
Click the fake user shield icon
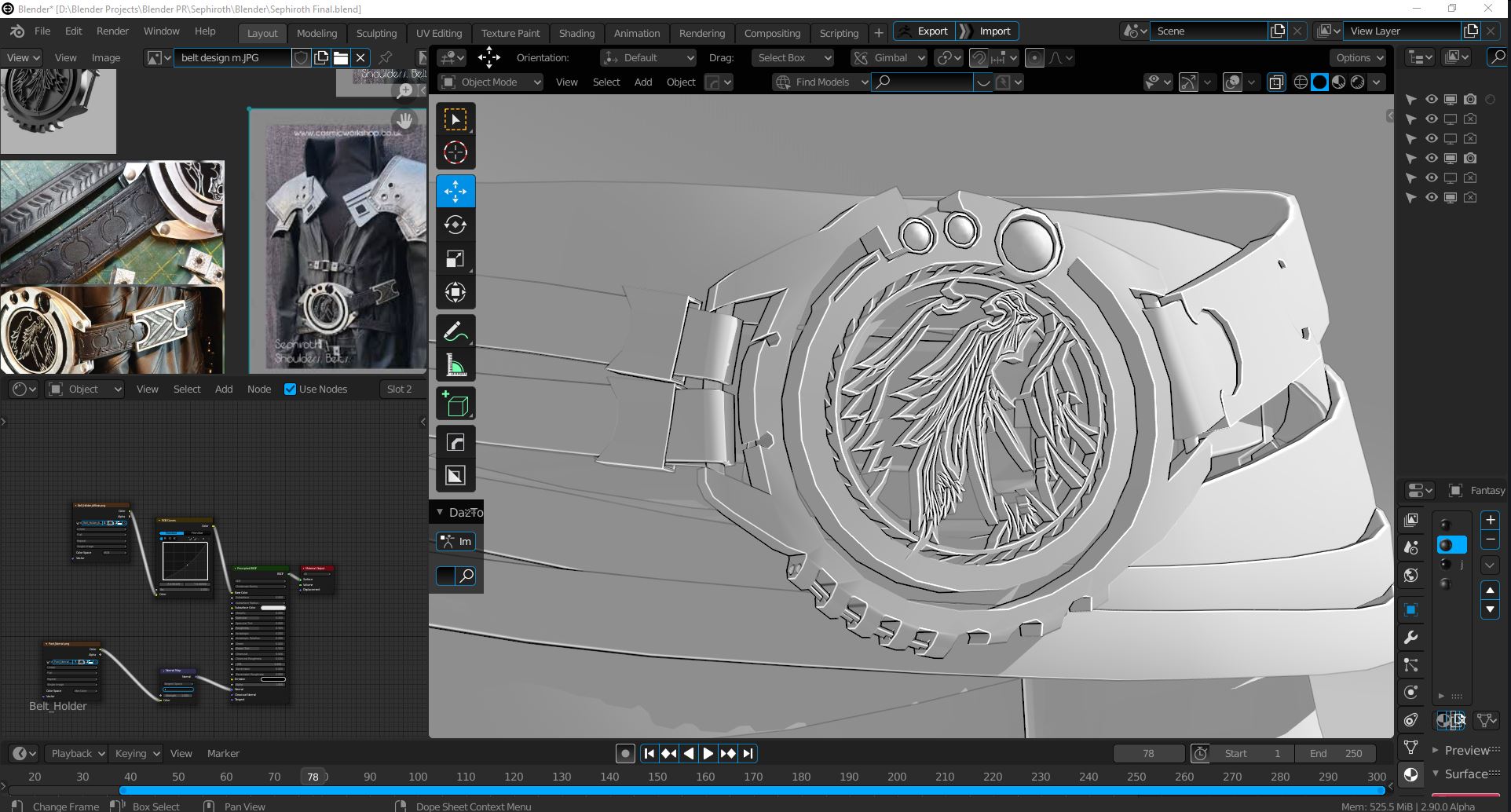pos(301,57)
